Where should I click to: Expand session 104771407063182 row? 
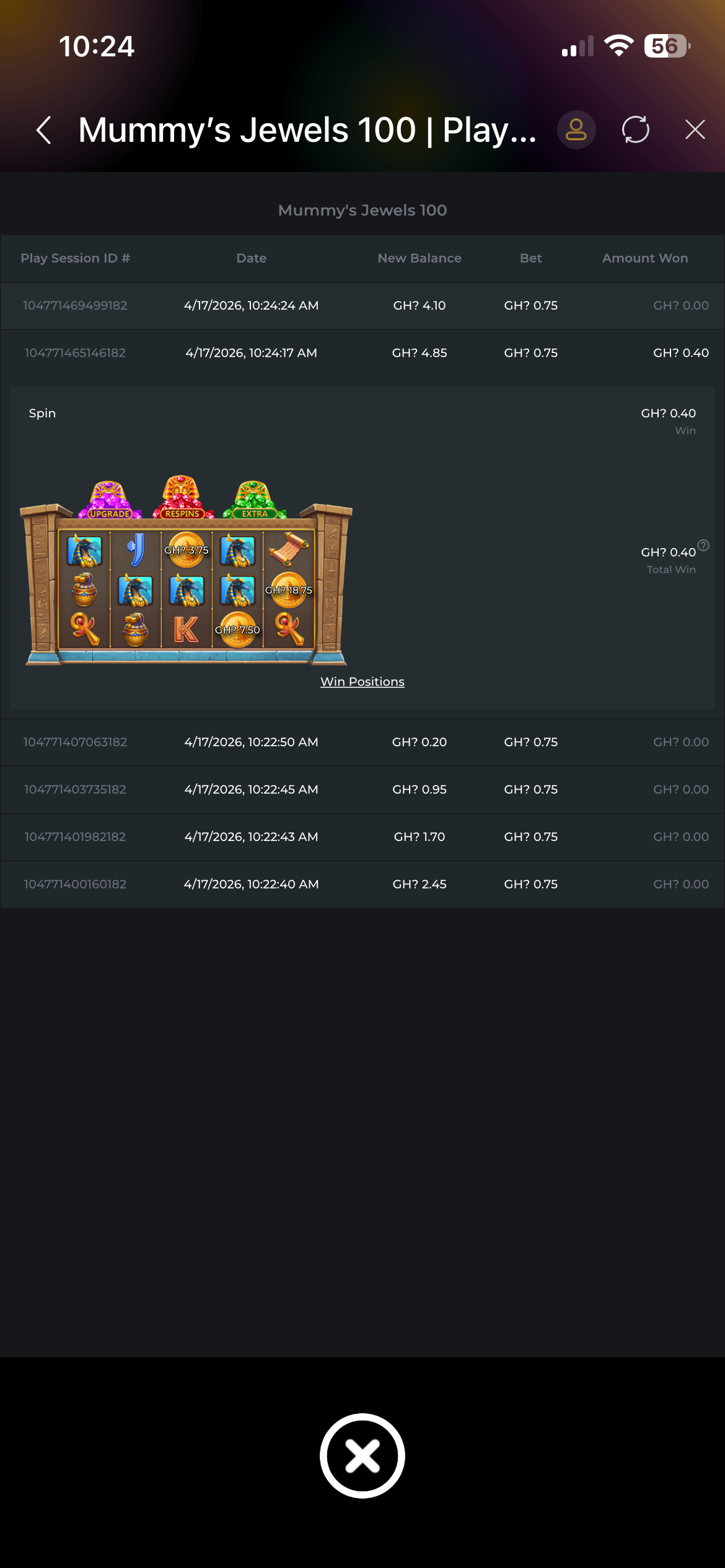(x=362, y=742)
